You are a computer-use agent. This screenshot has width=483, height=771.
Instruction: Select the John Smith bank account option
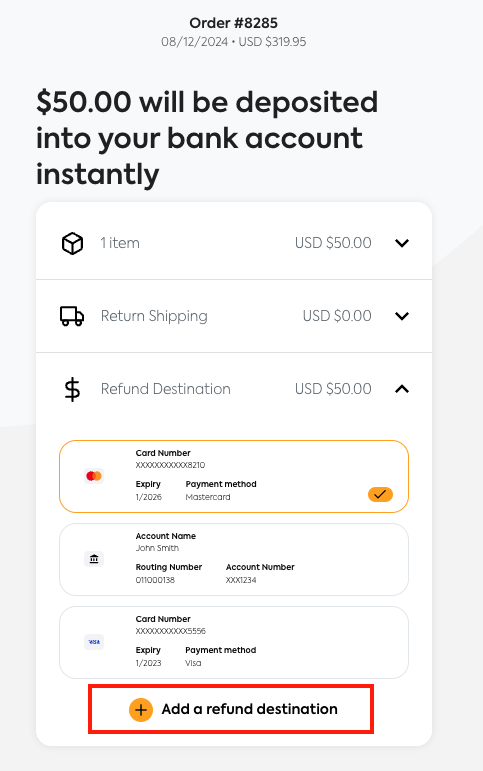point(234,560)
